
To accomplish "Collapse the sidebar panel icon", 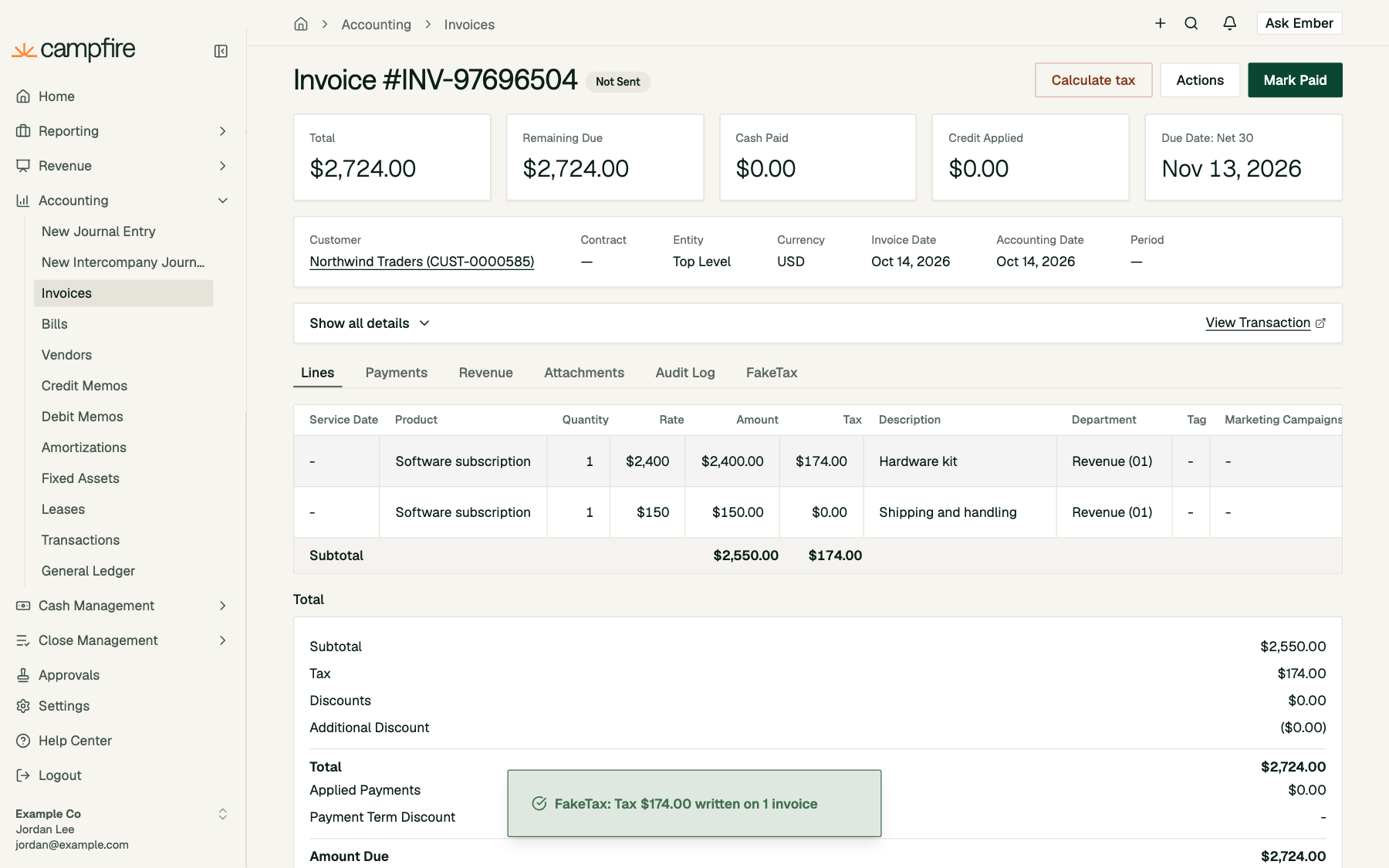I will (x=221, y=51).
